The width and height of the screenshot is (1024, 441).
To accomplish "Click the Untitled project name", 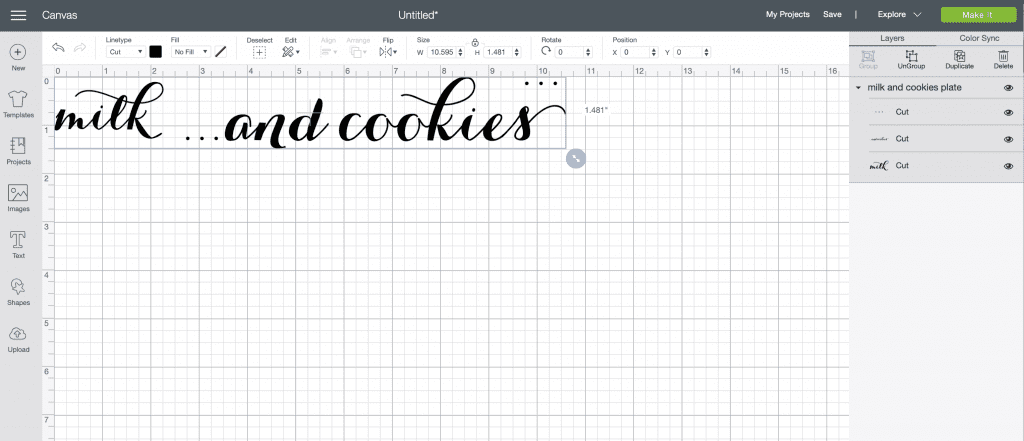I will (418, 14).
